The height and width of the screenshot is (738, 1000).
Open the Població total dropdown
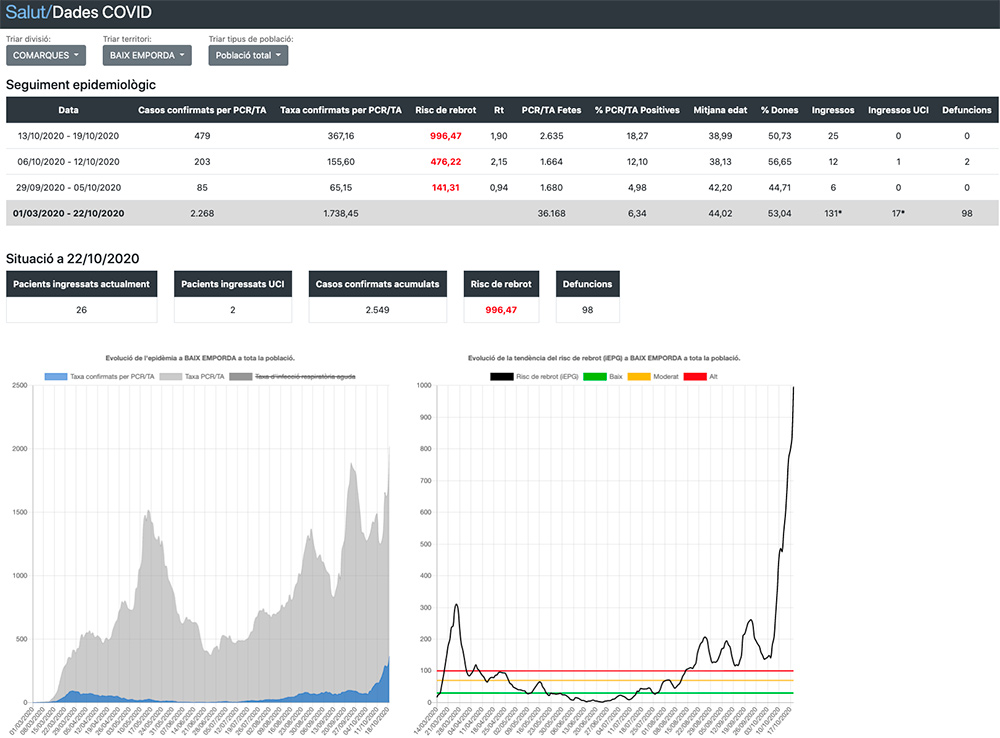tap(248, 55)
